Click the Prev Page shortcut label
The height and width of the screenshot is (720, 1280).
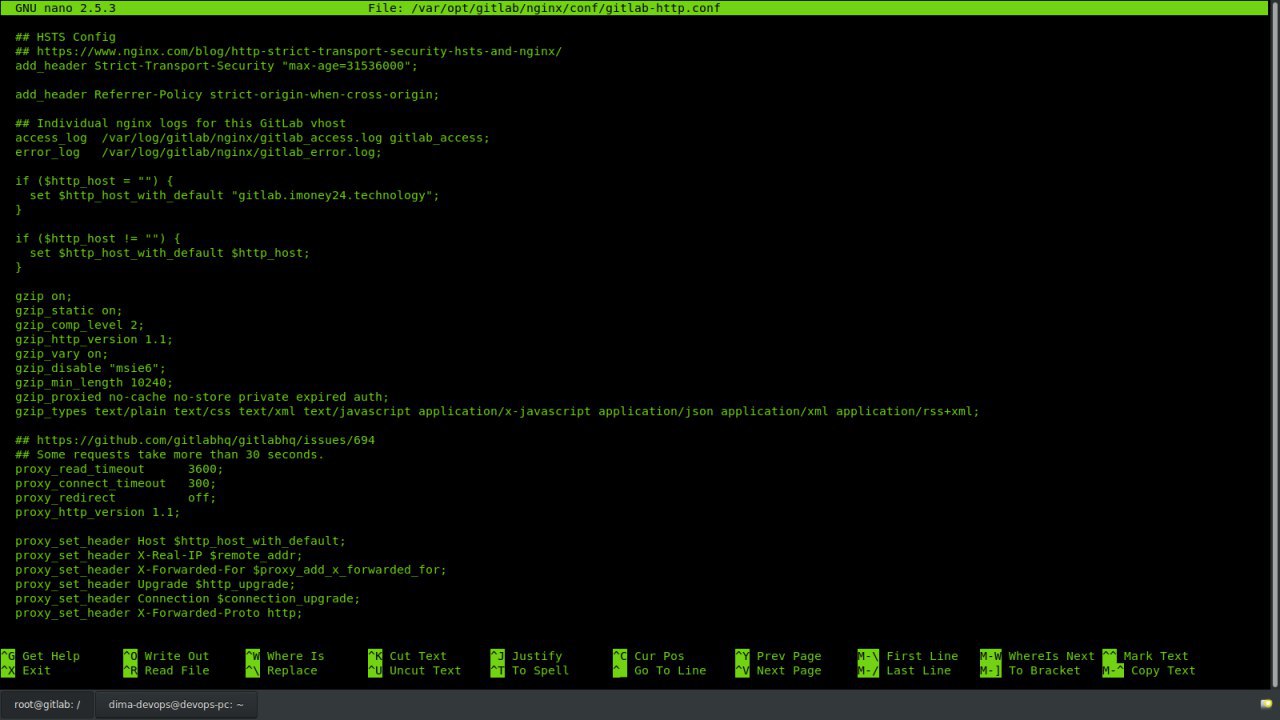[789, 656]
